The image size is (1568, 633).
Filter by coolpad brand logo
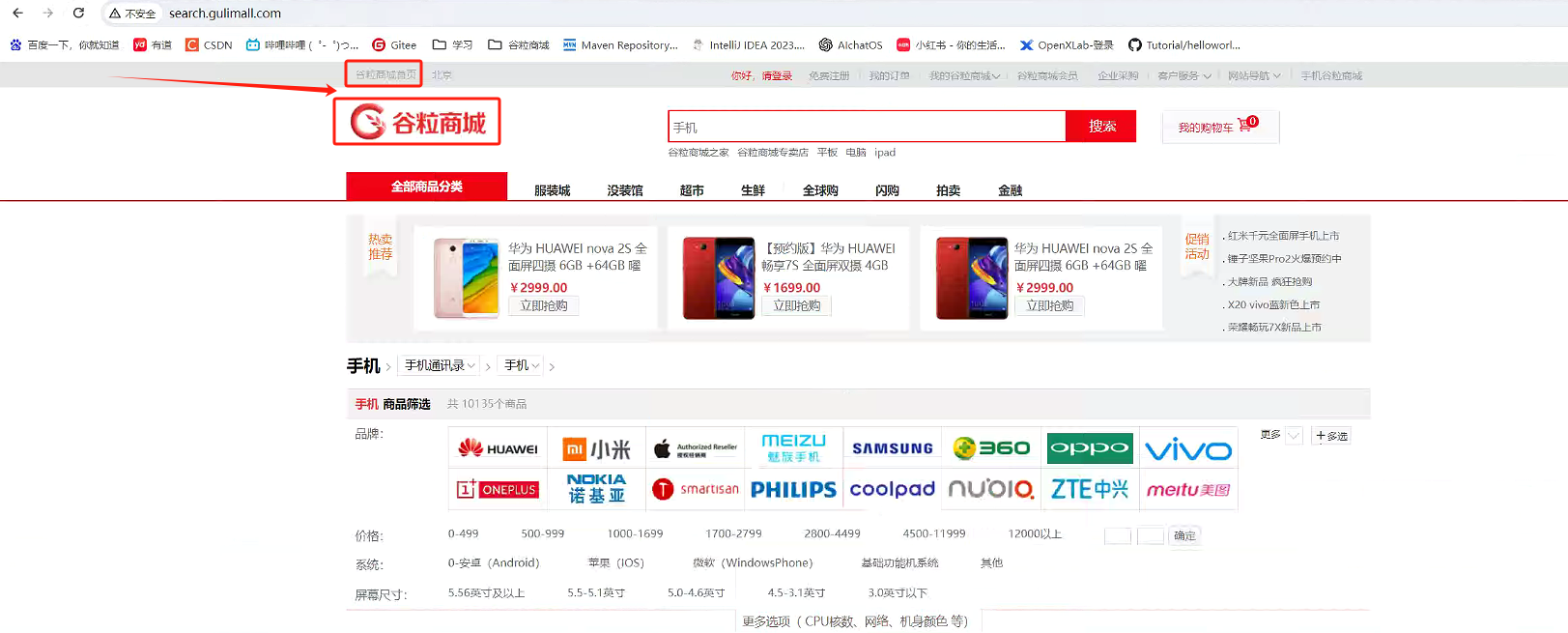893,489
